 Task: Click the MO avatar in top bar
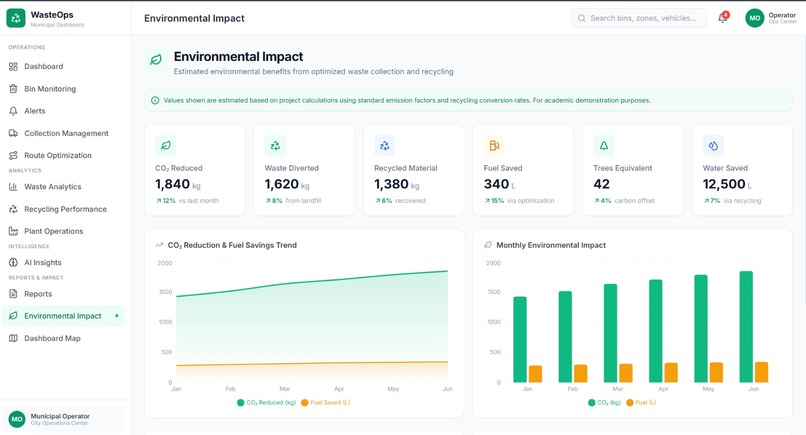pyautogui.click(x=755, y=18)
